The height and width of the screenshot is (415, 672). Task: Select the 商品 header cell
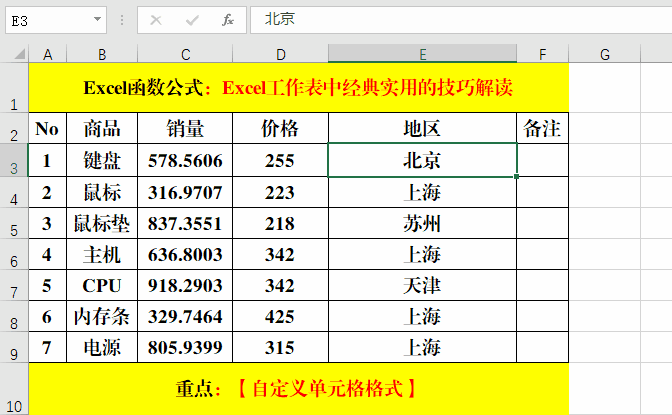(x=102, y=128)
